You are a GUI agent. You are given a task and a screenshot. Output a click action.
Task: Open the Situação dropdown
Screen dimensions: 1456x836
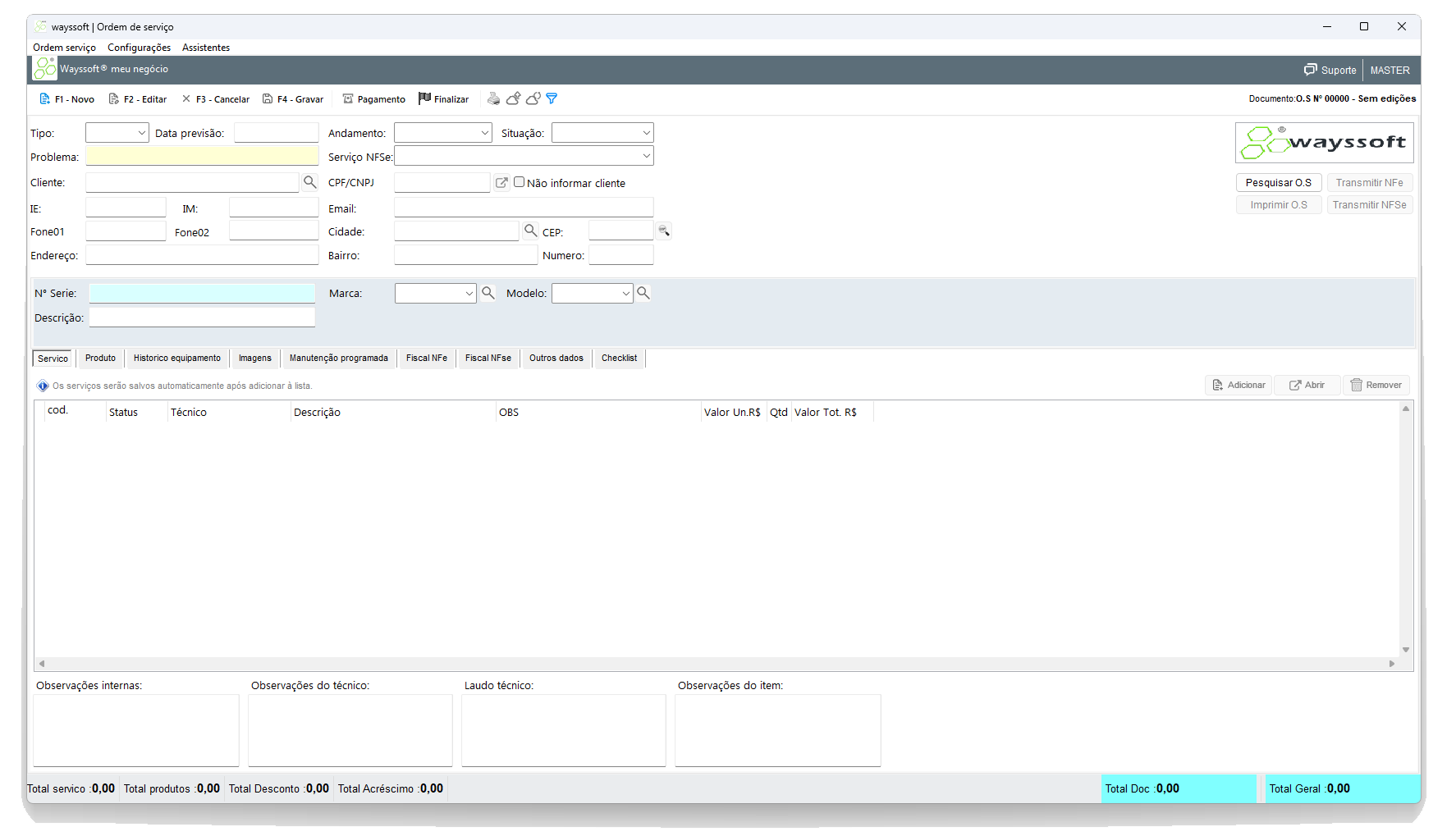(x=602, y=133)
